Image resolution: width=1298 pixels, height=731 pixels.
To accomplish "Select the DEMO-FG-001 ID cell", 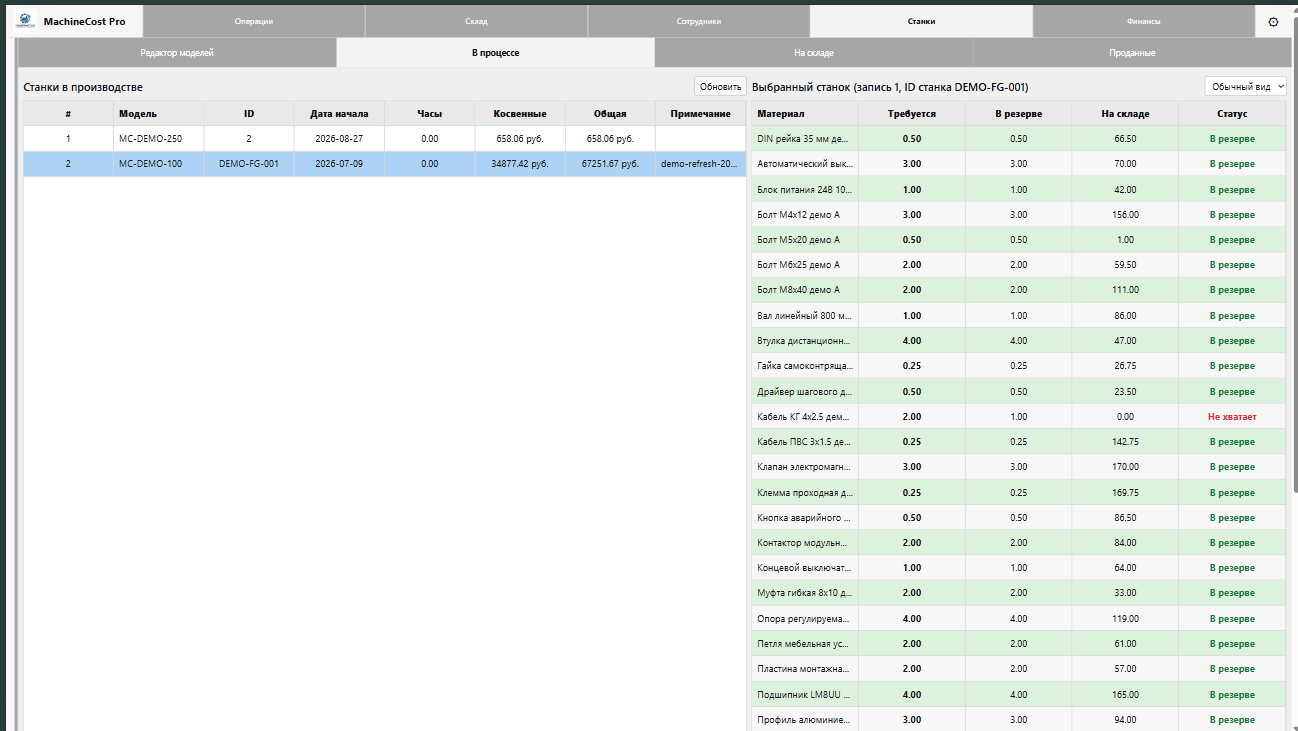I will tap(249, 164).
